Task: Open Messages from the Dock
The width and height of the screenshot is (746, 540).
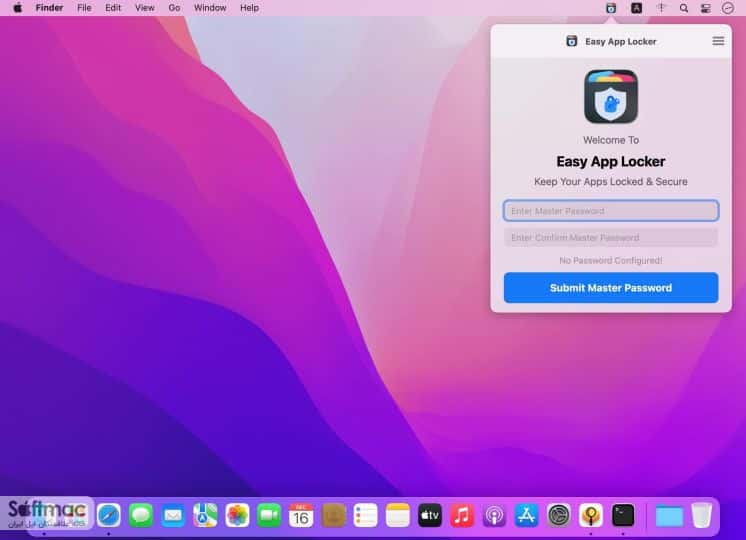Action: (141, 515)
